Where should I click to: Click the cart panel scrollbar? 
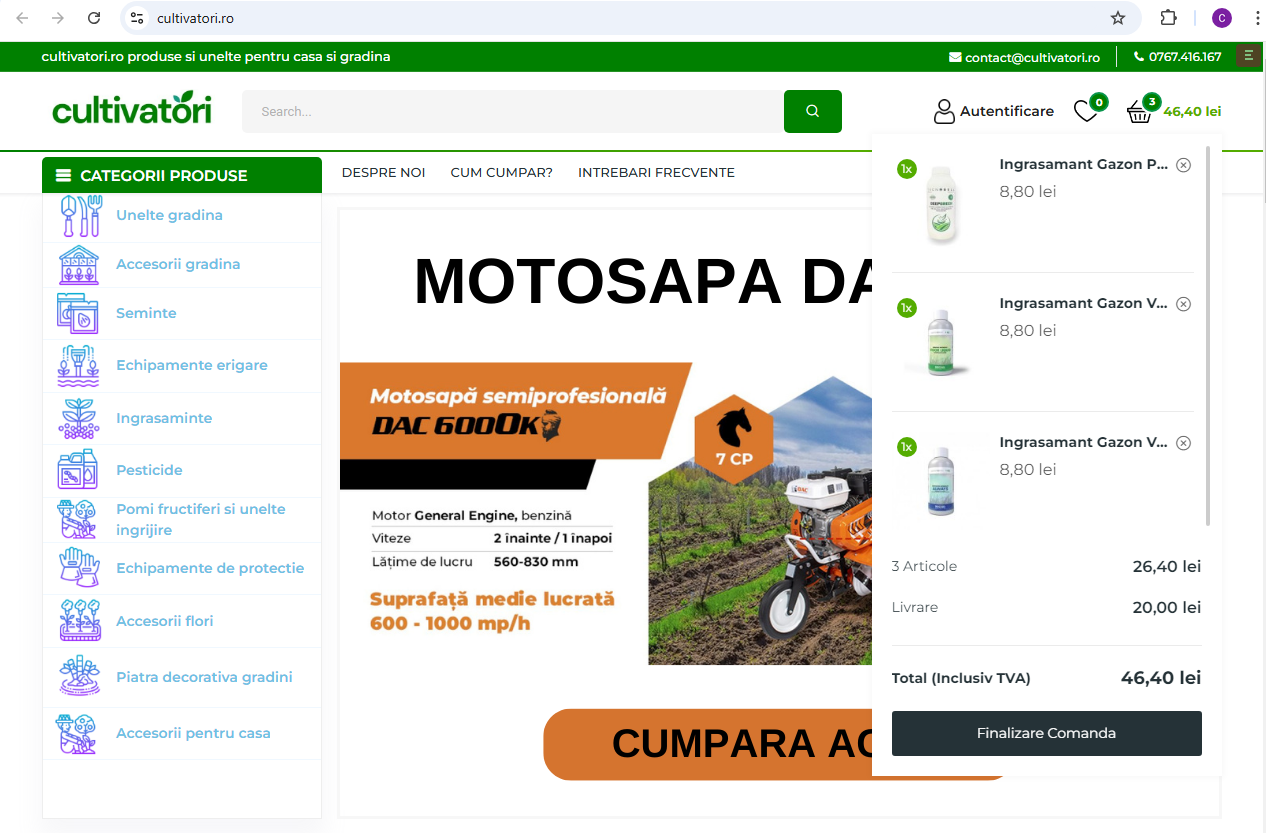tap(1209, 336)
